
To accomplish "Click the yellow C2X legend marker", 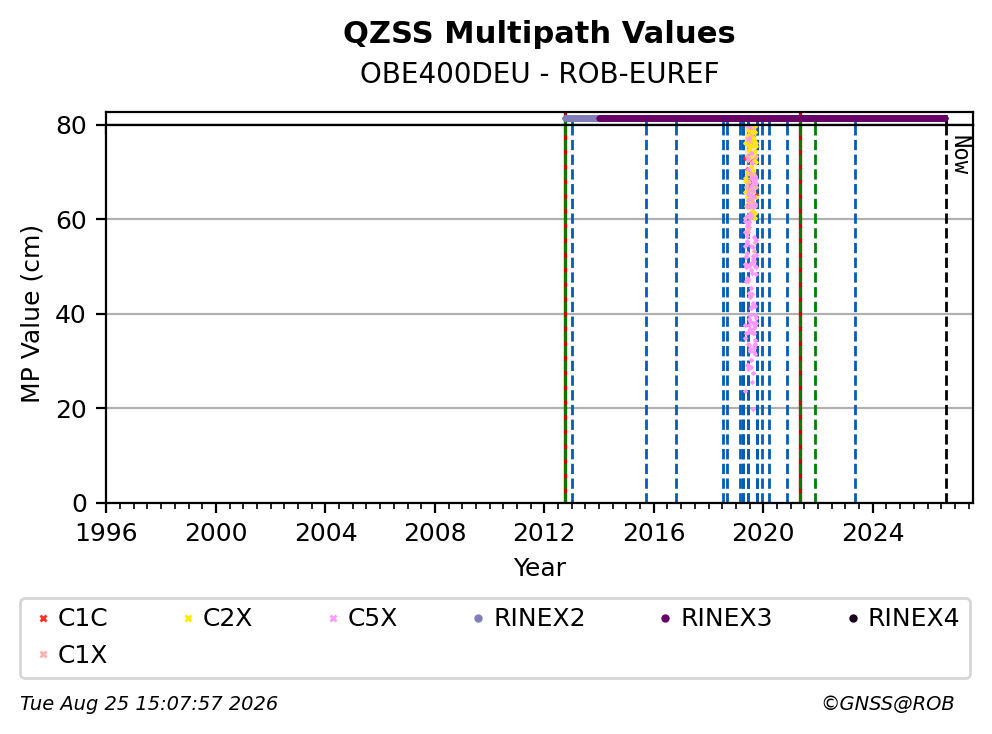I will [188, 618].
